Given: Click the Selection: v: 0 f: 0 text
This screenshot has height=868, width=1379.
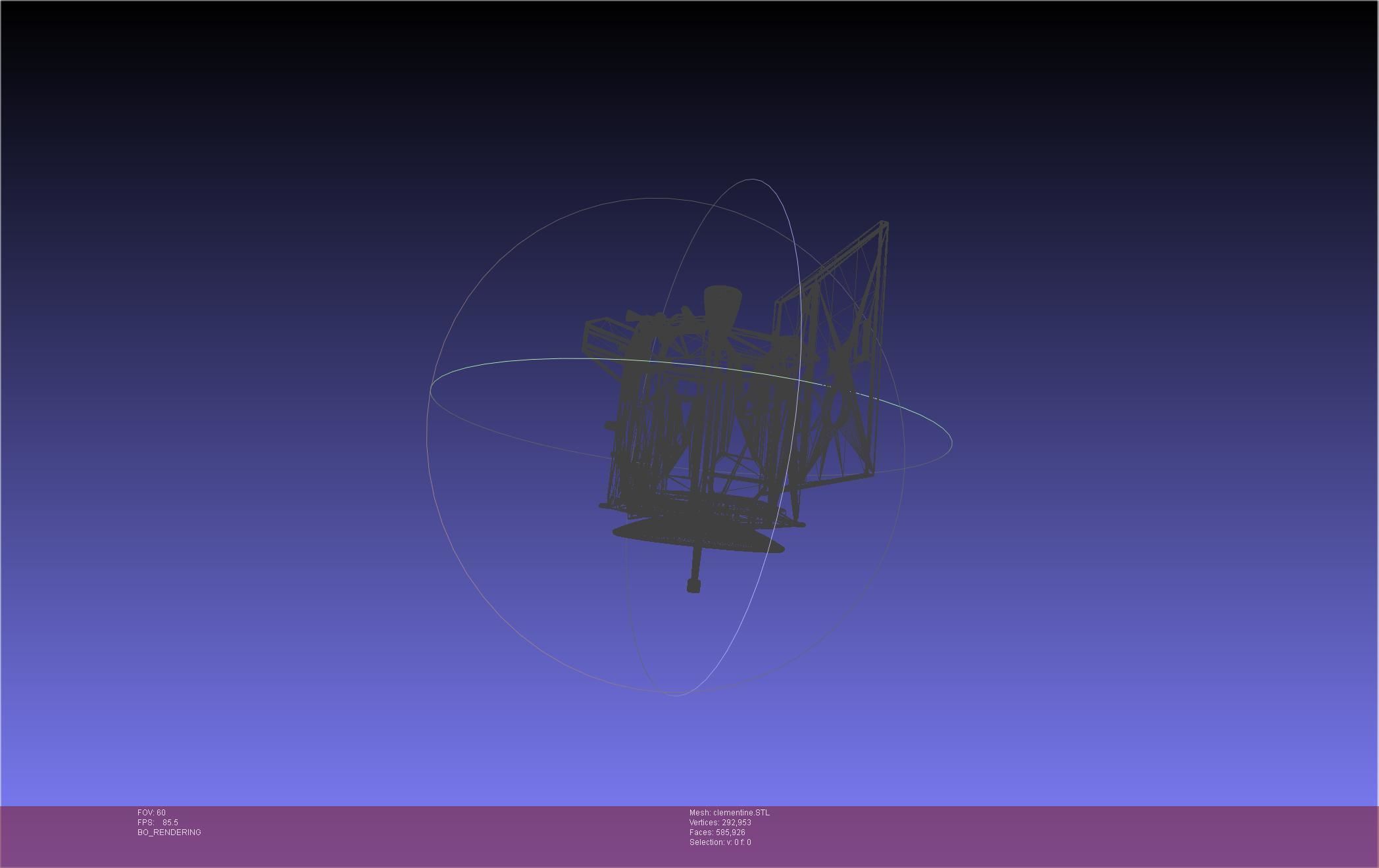Looking at the screenshot, I should coord(720,842).
